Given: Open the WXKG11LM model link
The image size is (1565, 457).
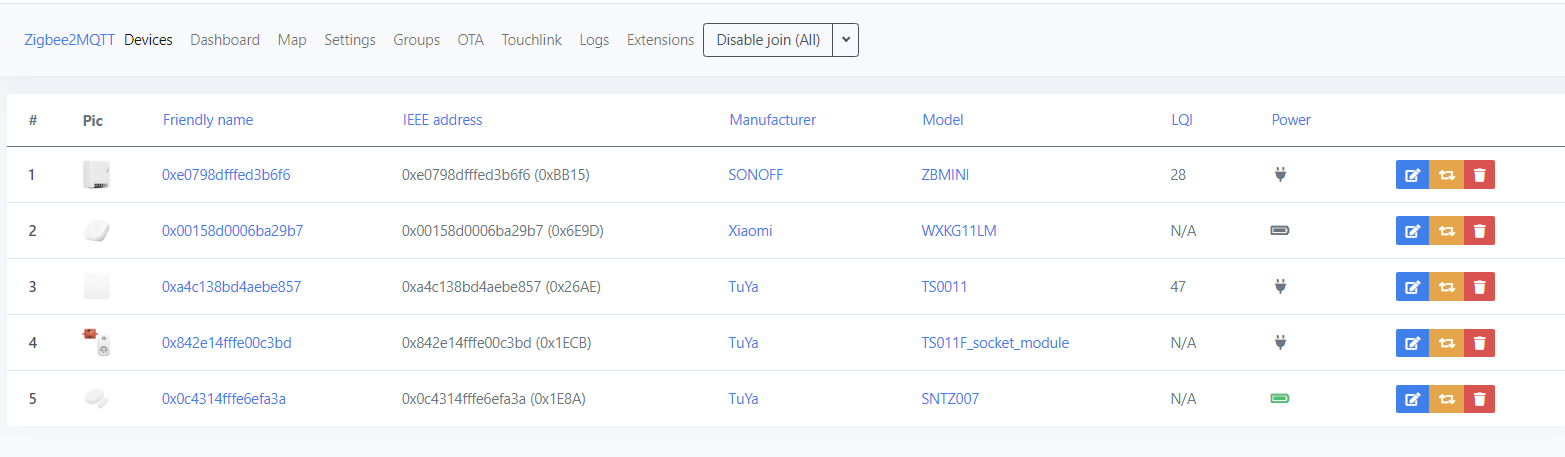Looking at the screenshot, I should (959, 231).
